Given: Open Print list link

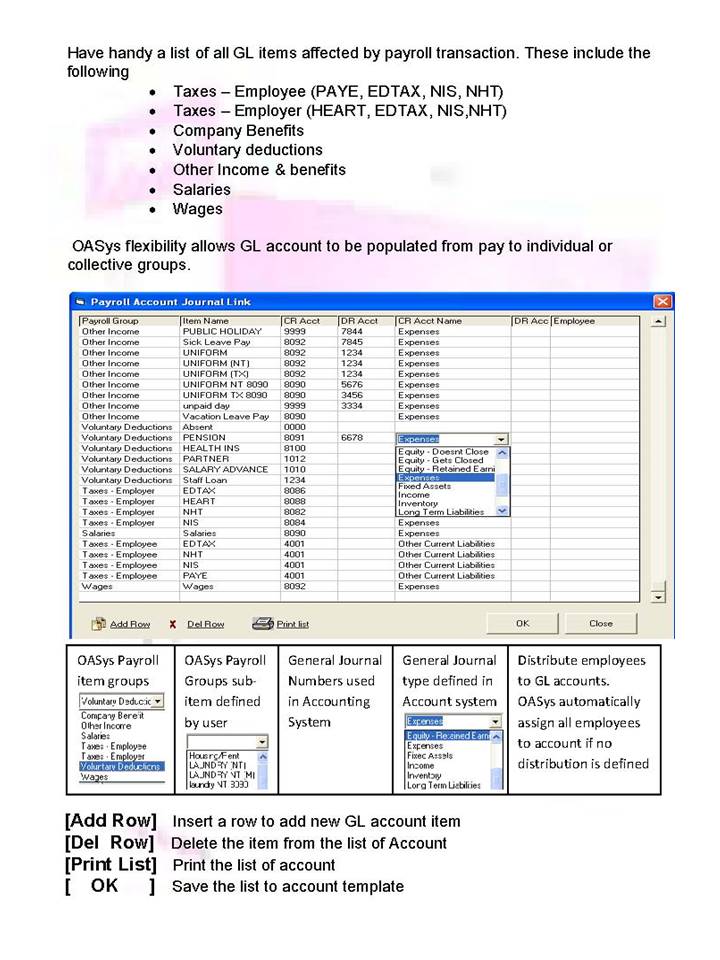Looking at the screenshot, I should [x=293, y=624].
